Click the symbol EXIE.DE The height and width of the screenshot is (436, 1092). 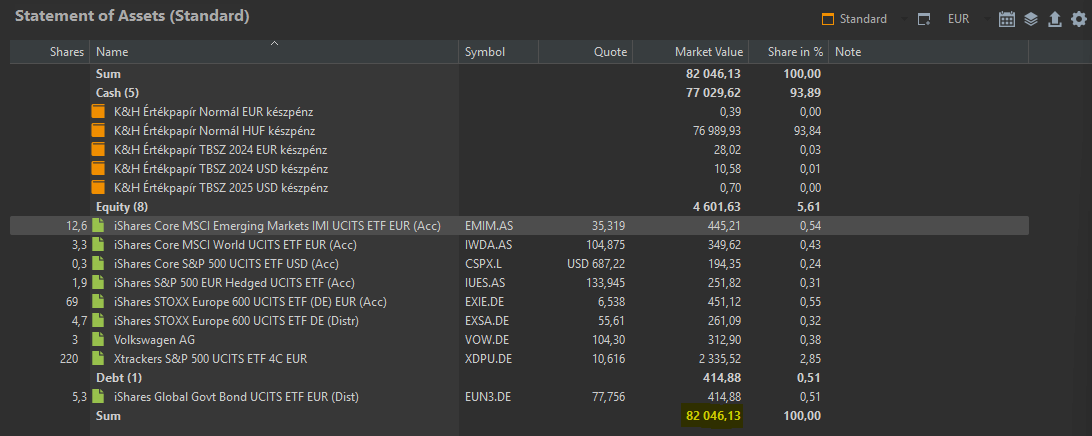(485, 302)
